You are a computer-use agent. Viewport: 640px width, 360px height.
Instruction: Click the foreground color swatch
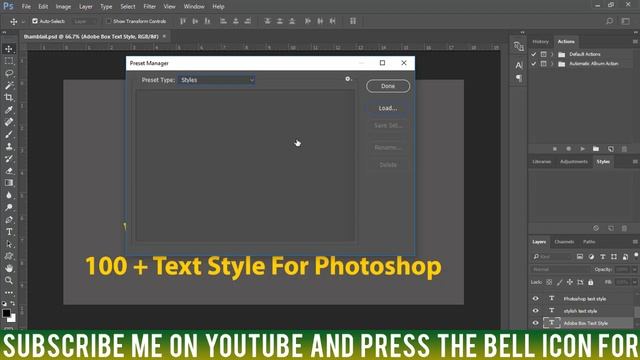click(6, 313)
